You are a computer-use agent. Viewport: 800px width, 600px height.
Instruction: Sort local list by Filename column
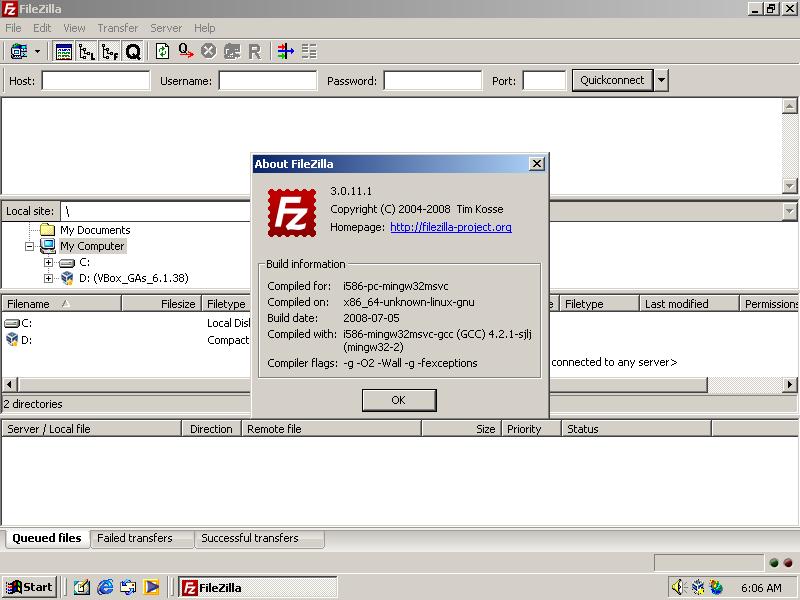coord(61,304)
